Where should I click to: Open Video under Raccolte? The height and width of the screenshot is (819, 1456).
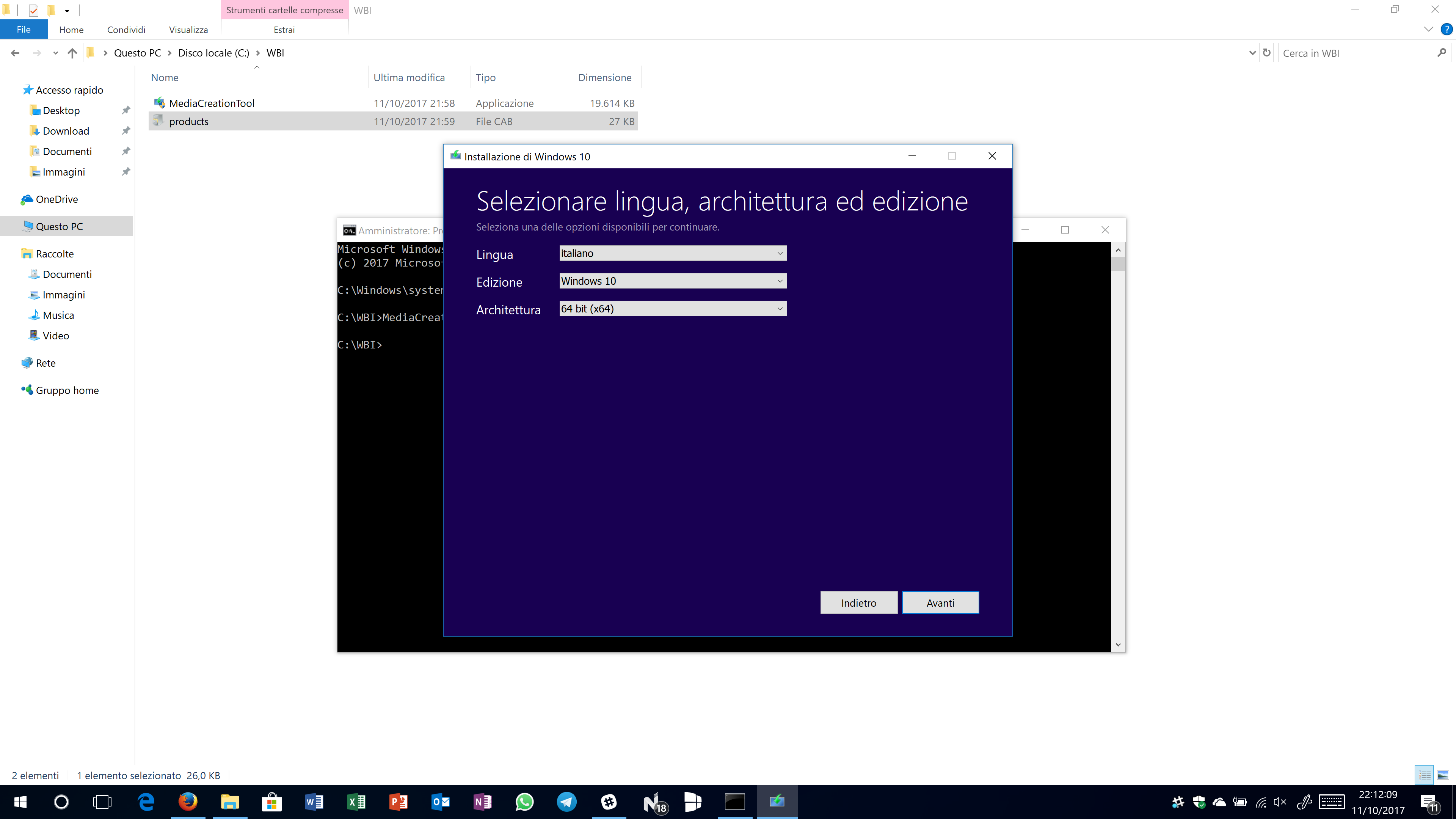pyautogui.click(x=49, y=335)
